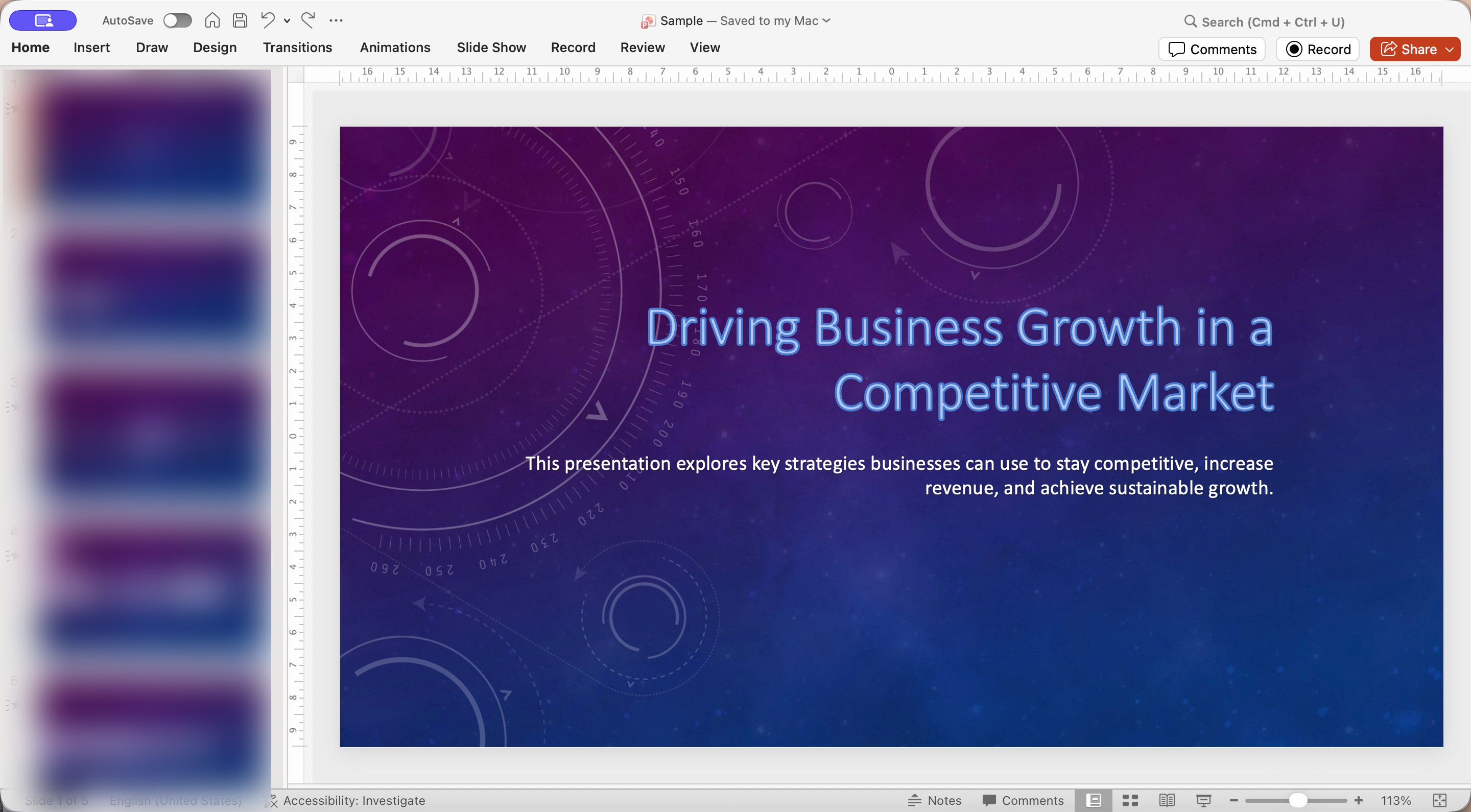The height and width of the screenshot is (812, 1471).
Task: Click the Save icon
Action: [x=240, y=20]
